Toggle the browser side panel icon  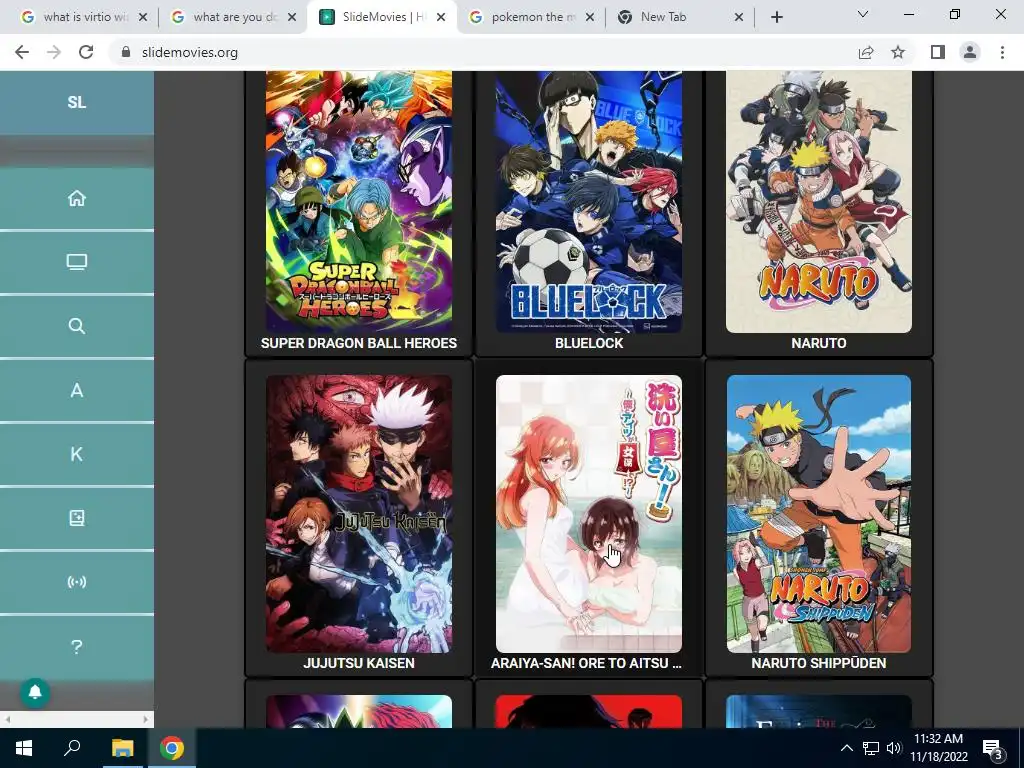click(x=938, y=52)
